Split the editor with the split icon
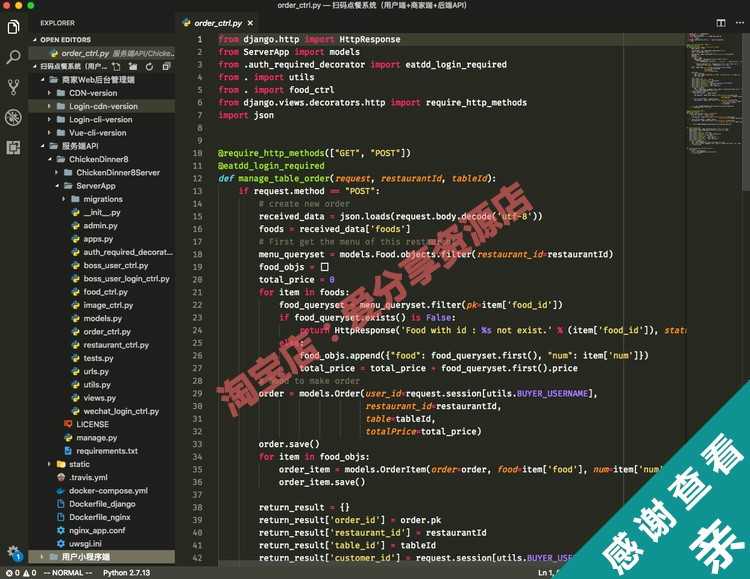 pyautogui.click(x=721, y=22)
